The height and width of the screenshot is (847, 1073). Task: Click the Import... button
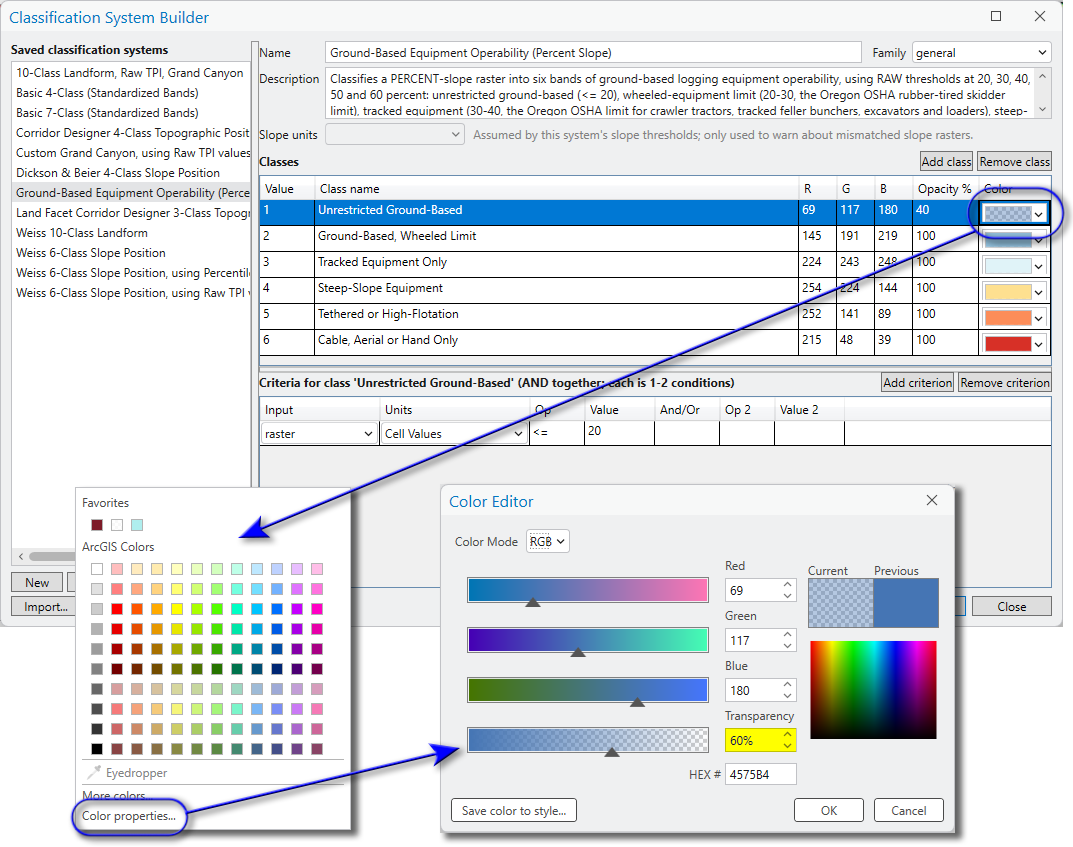[x=46, y=606]
